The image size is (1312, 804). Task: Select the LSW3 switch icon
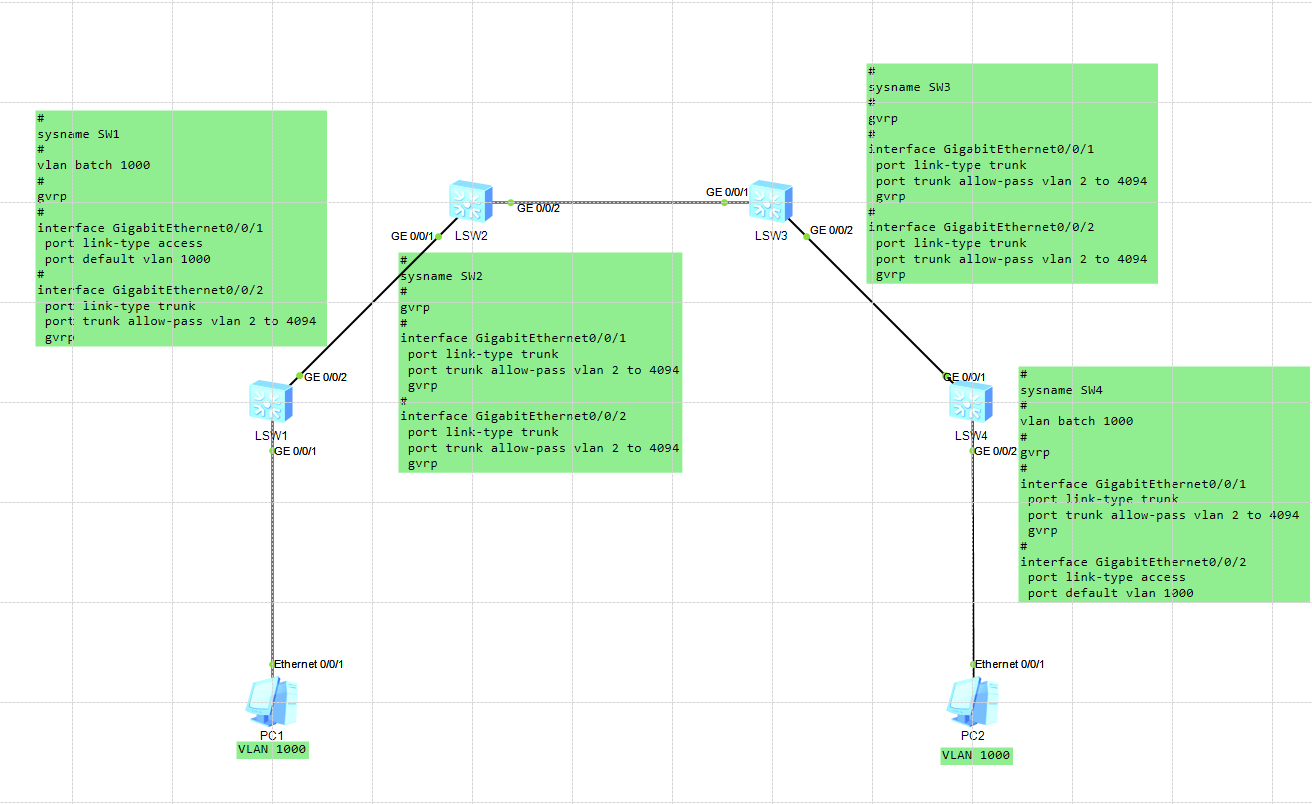pyautogui.click(x=770, y=200)
